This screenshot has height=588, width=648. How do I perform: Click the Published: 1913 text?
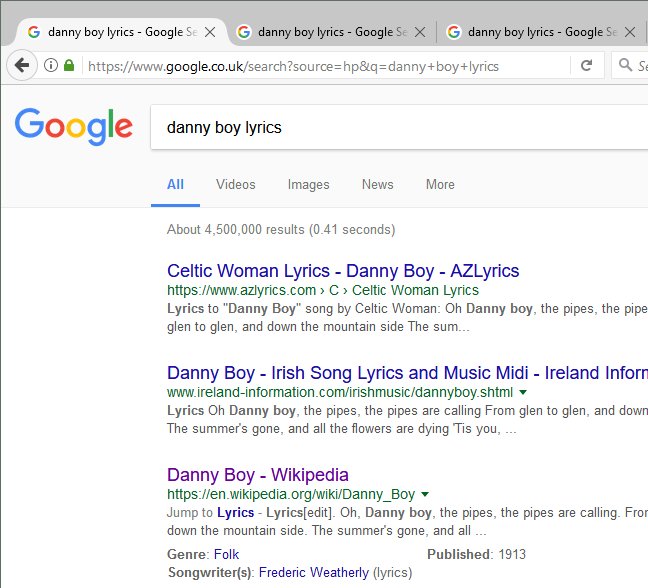click(x=476, y=554)
